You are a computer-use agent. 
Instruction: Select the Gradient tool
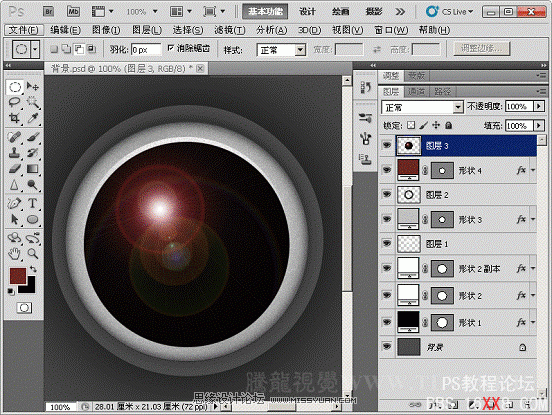(33, 169)
